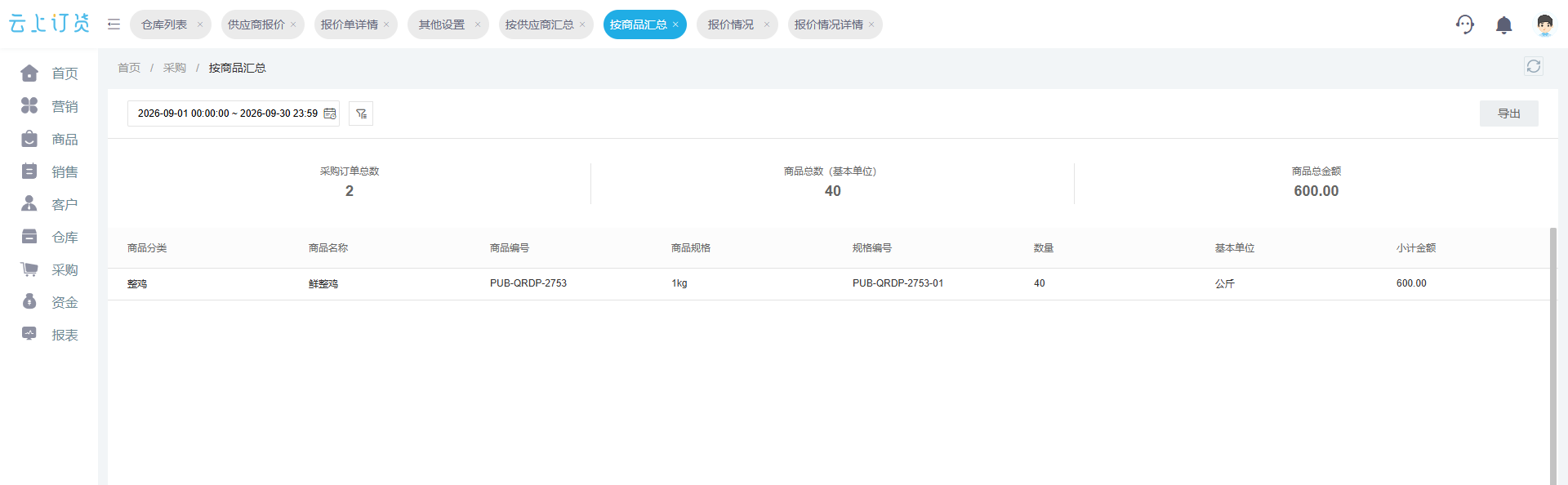1568x485 pixels.
Task: Click the 小计金额 column header
Action: (1416, 248)
